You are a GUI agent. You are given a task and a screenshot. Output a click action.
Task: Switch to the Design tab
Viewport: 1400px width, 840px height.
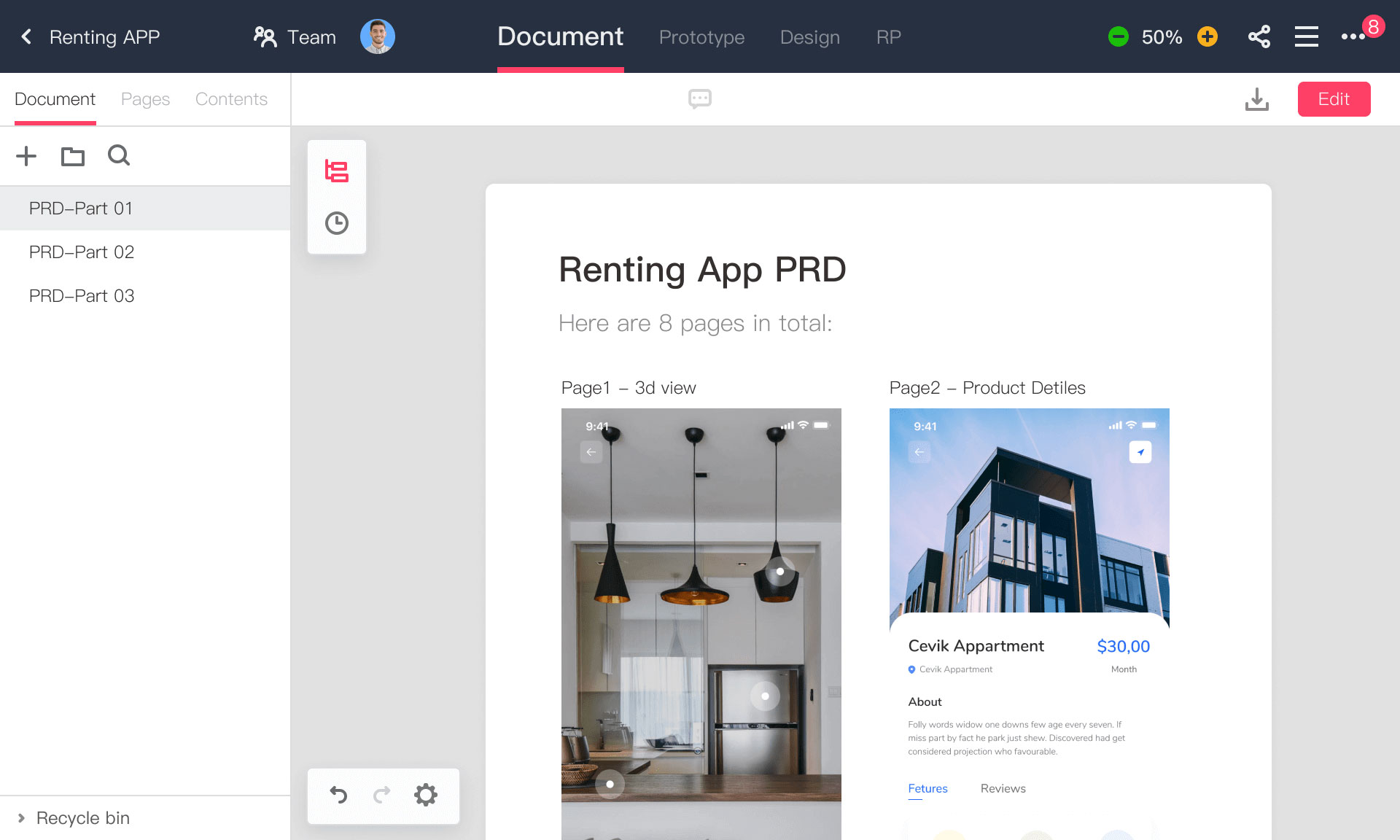pyautogui.click(x=809, y=37)
